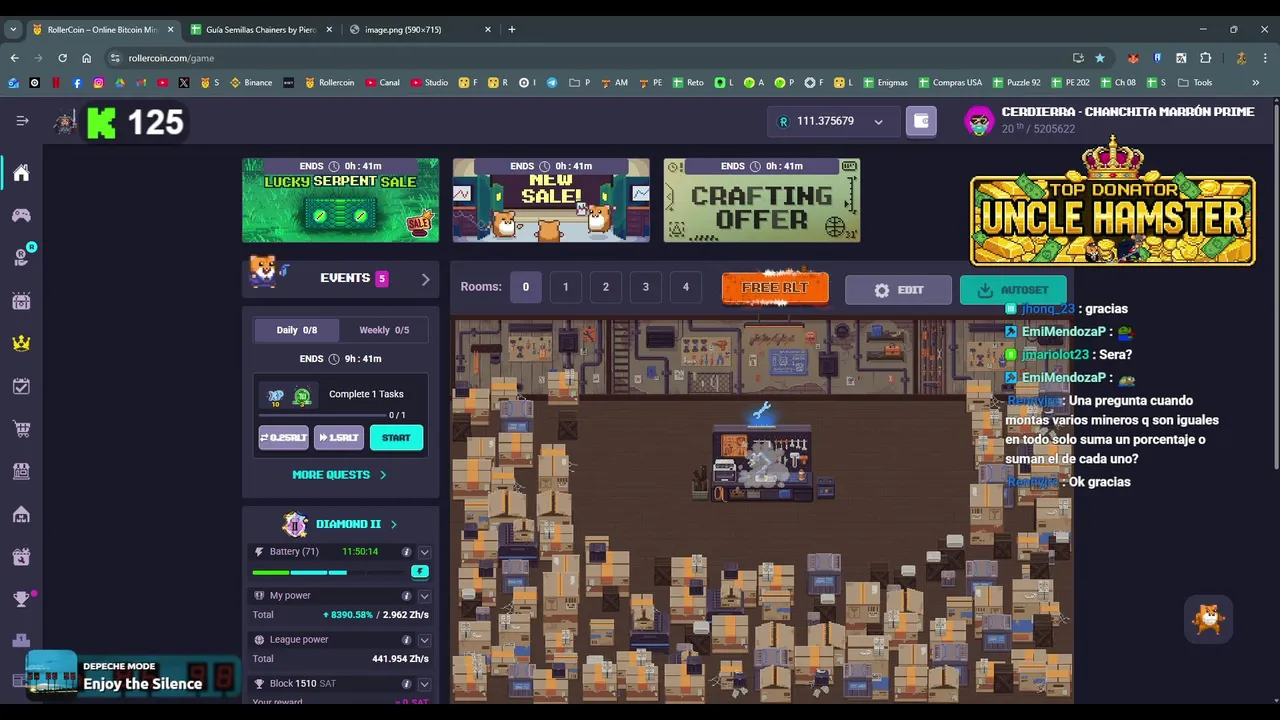Go to the home sidebar icon
Screen dimensions: 1280x720
tap(21, 173)
